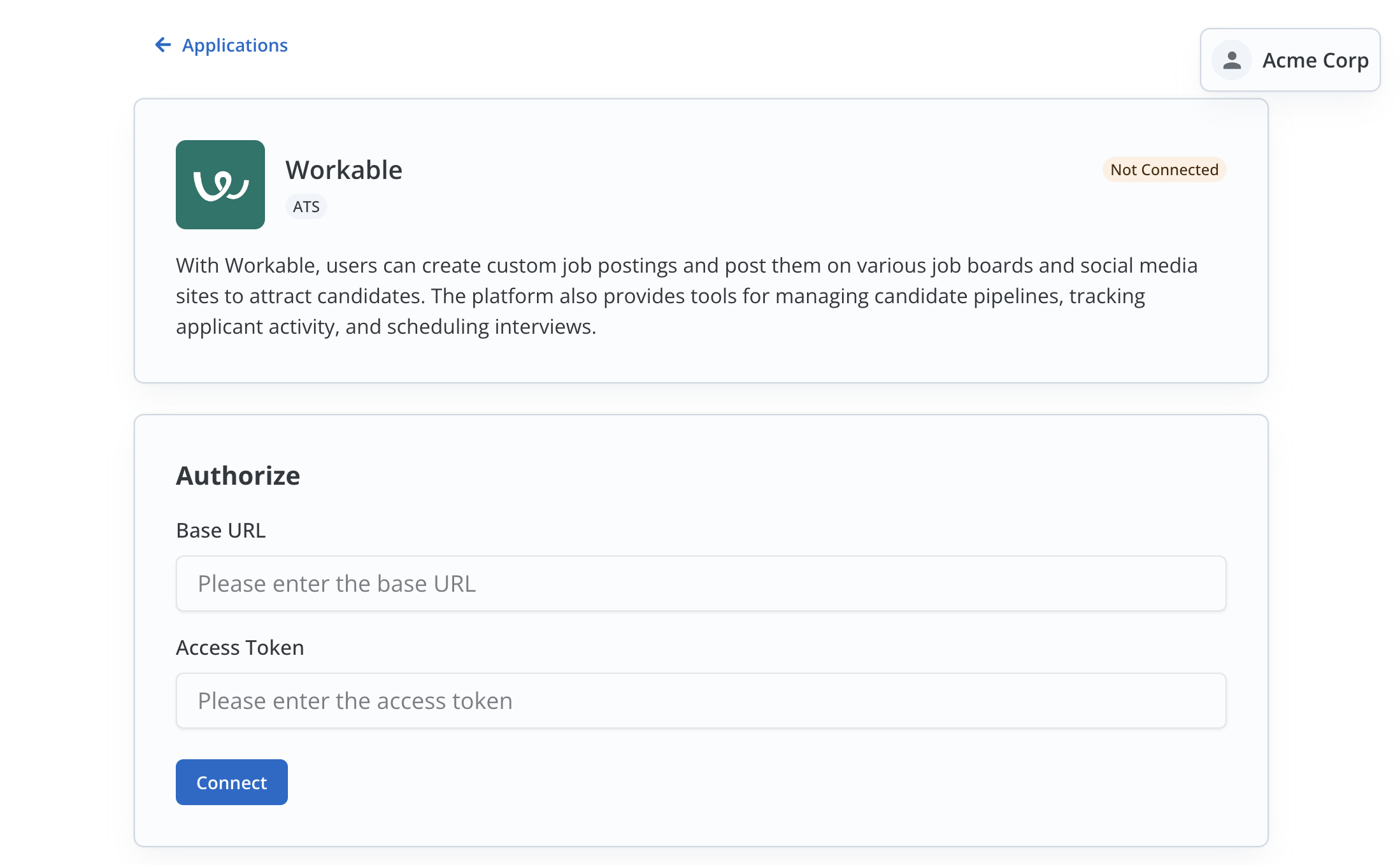Click the 'Please enter the access token' placeholder
The height and width of the screenshot is (865, 1400).
(355, 701)
